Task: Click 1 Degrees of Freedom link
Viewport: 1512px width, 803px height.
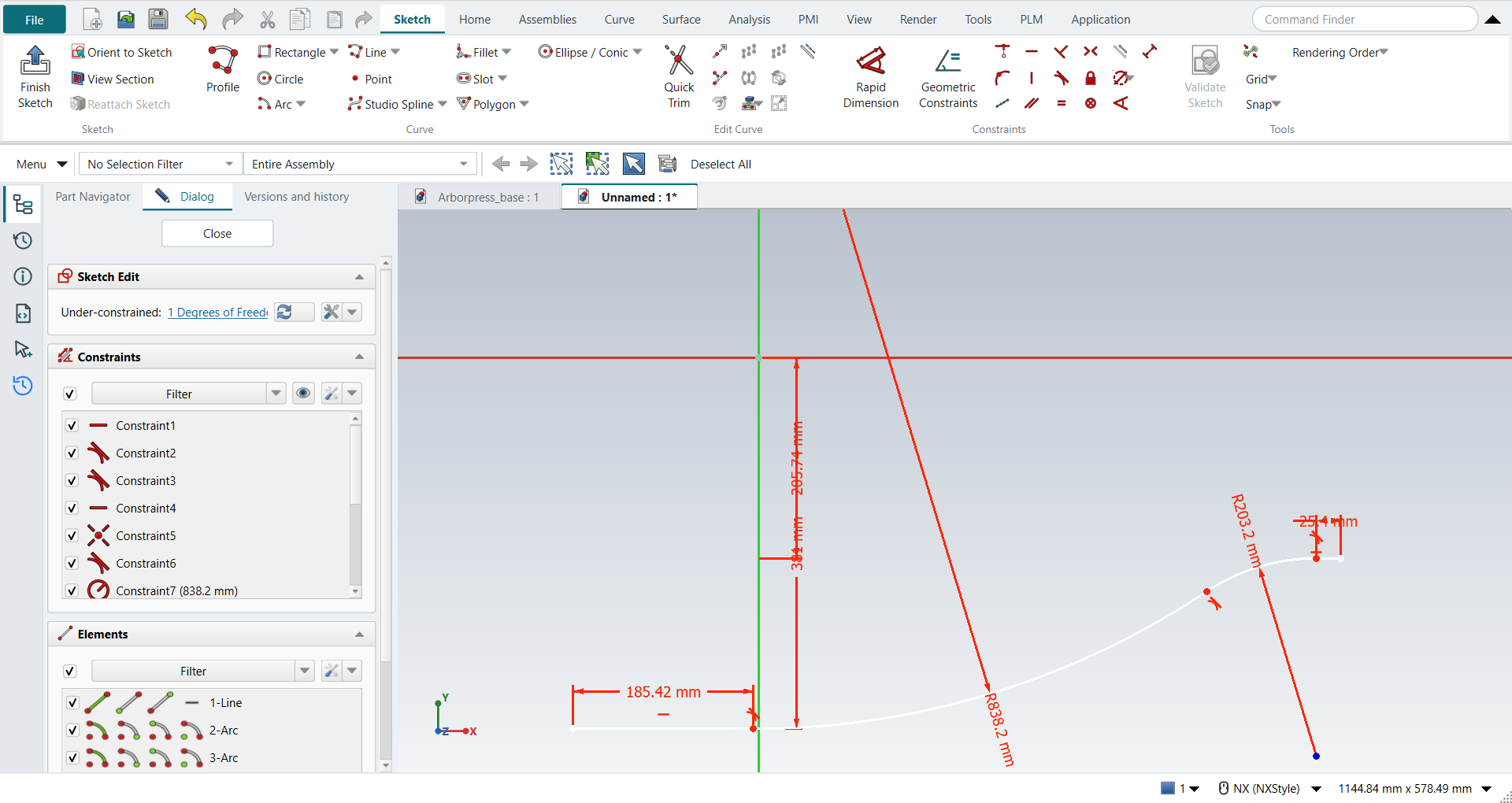Action: 217,313
